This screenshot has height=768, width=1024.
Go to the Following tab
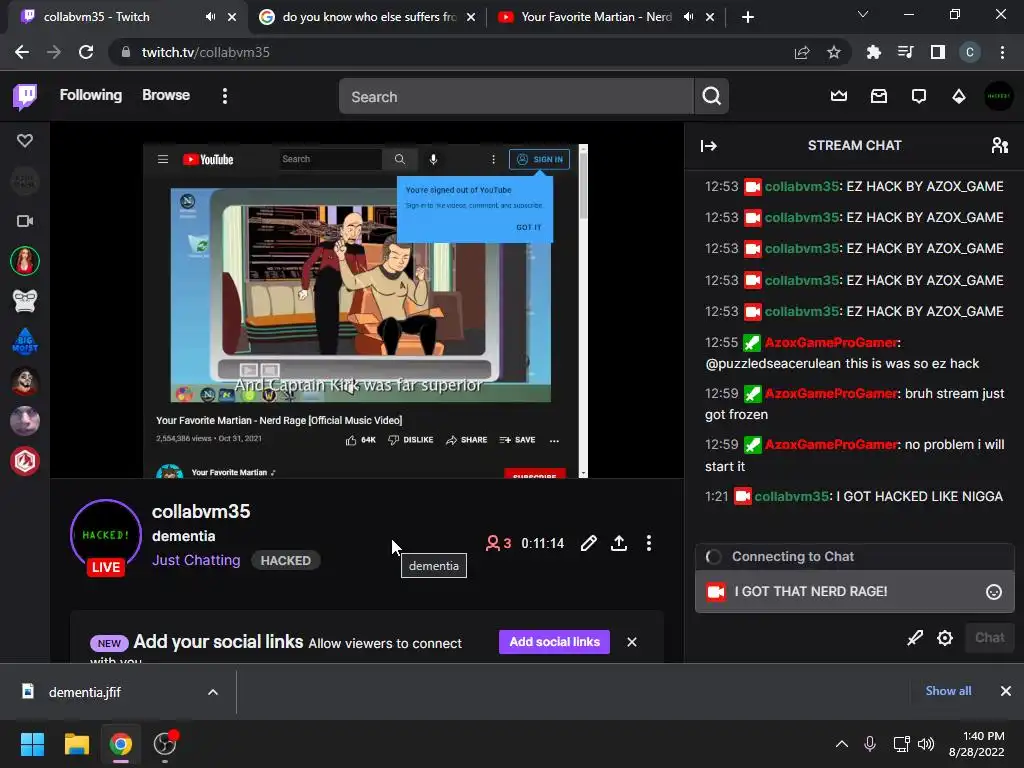point(91,95)
